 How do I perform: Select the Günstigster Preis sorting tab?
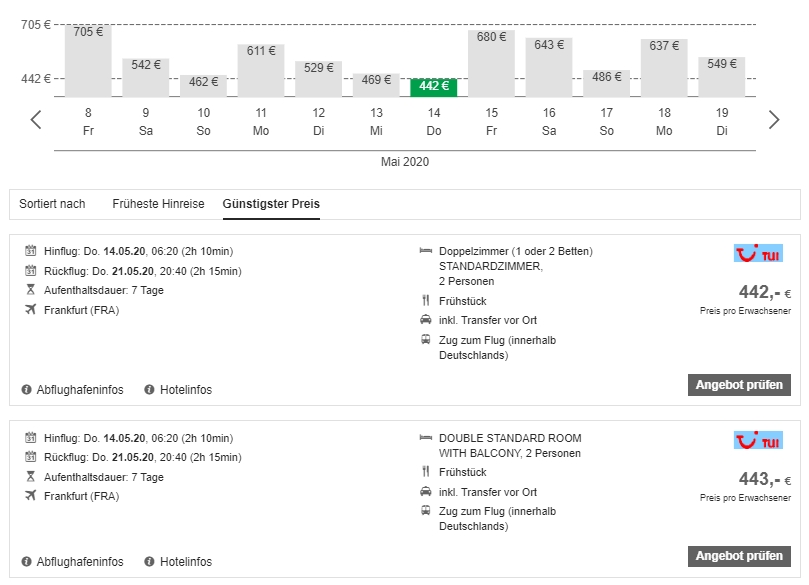271,204
